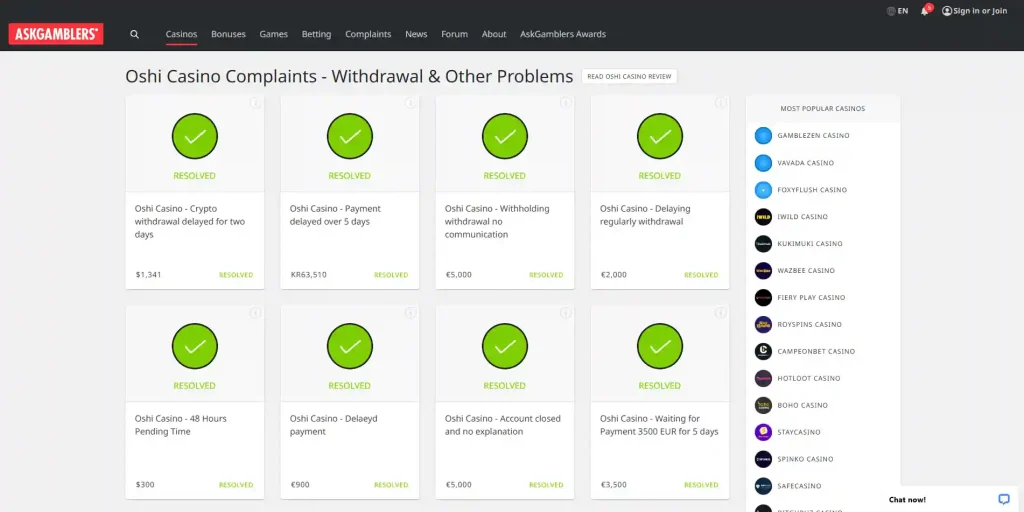Click info icon on Account closed card

(x=566, y=313)
